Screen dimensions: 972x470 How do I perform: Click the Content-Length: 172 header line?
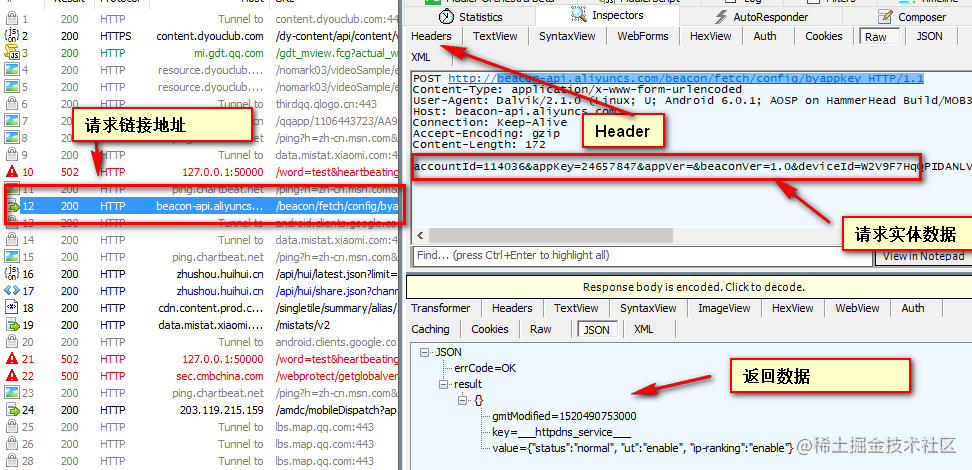click(479, 144)
